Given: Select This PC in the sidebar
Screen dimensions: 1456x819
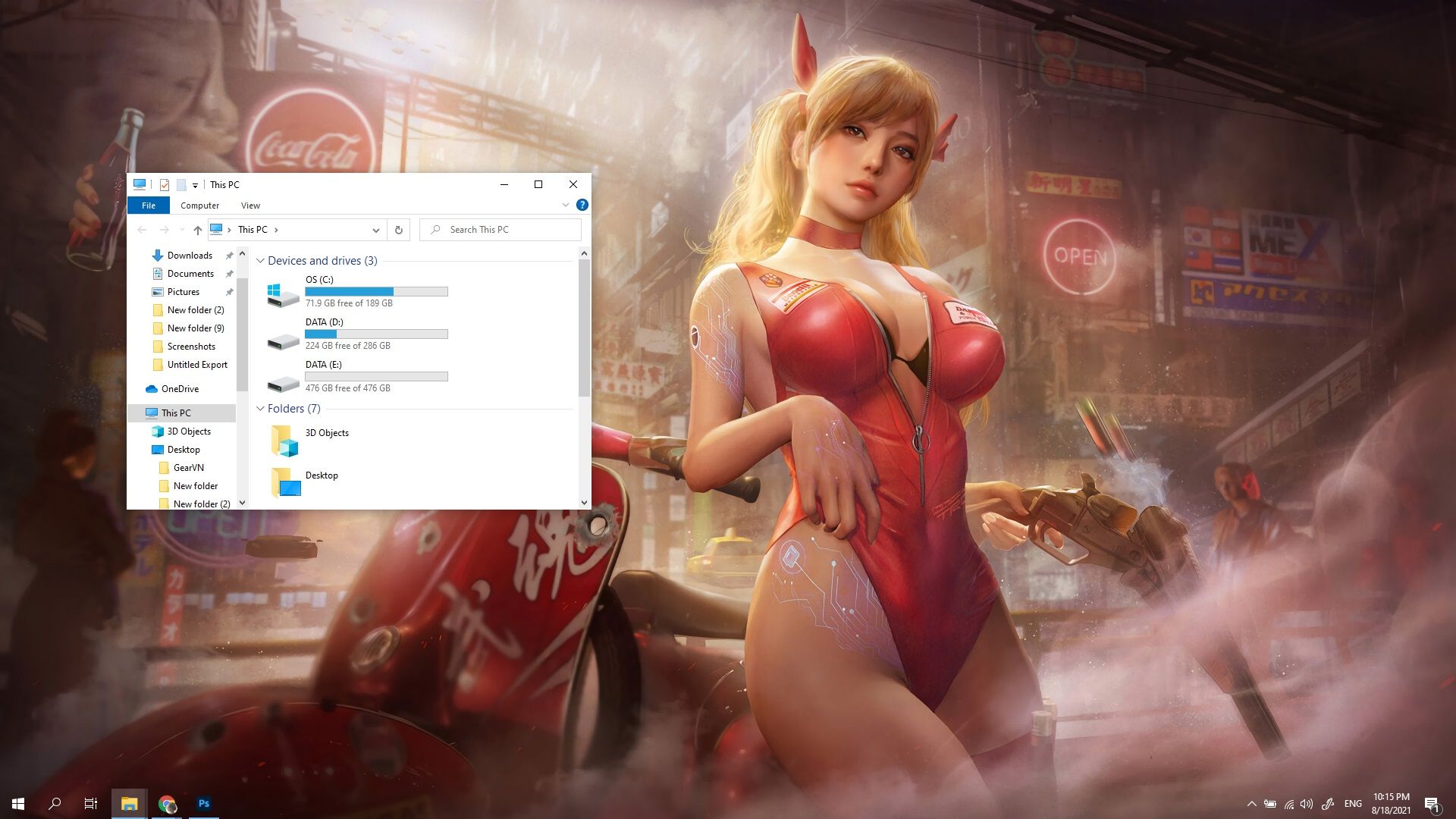Looking at the screenshot, I should point(176,413).
